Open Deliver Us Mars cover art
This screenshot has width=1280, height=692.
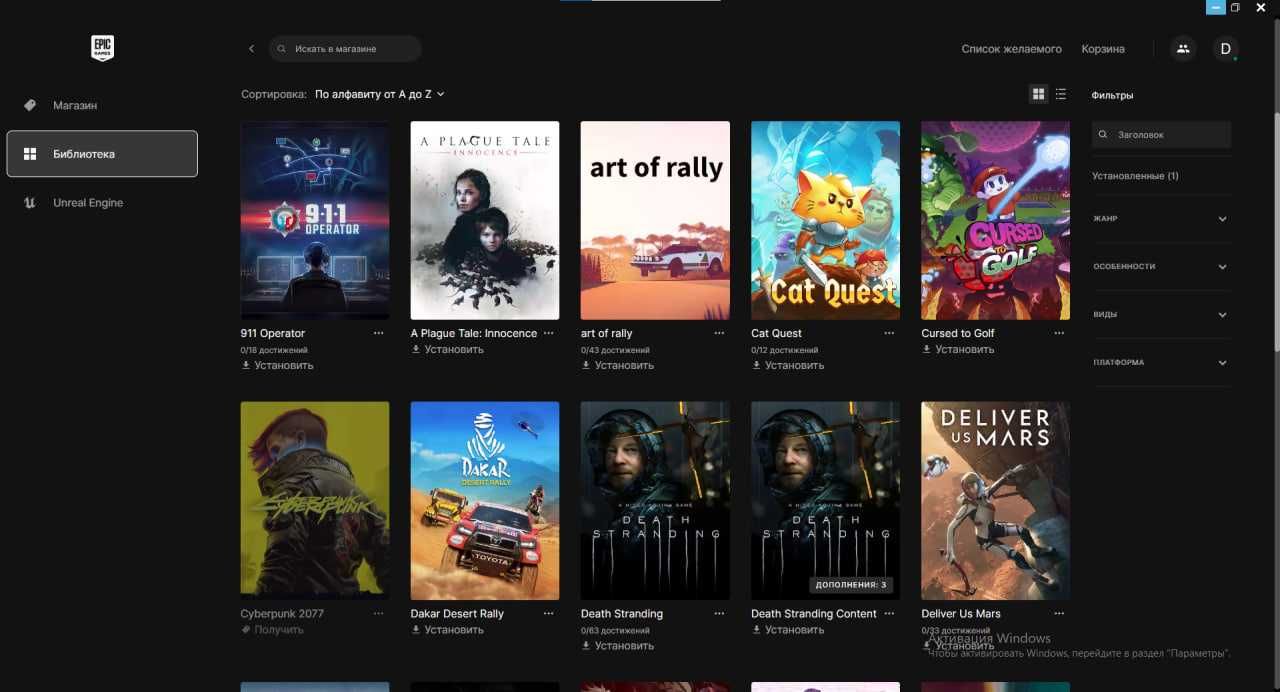click(x=995, y=500)
